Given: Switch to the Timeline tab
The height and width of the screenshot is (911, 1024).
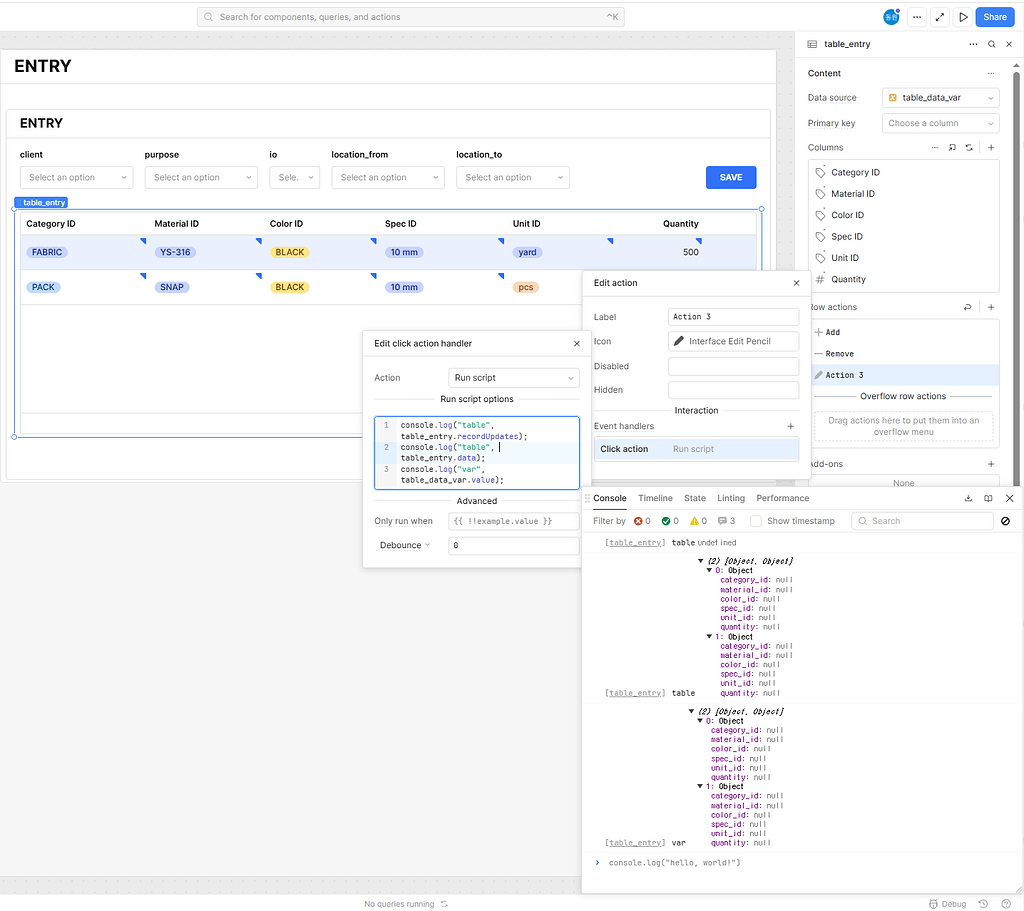Looking at the screenshot, I should pos(655,498).
